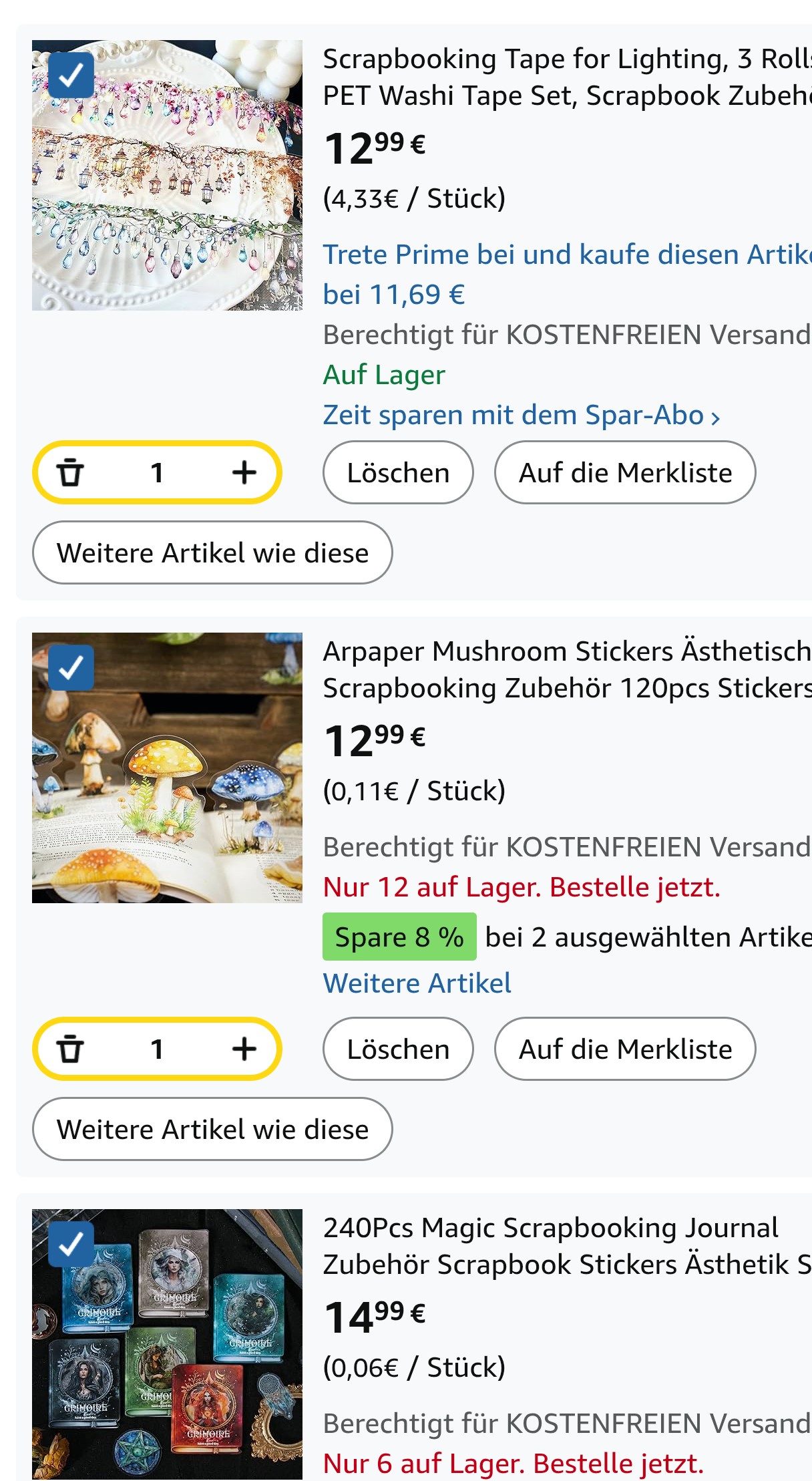
Task: Open the 240Pcs Magic Scrapbooking Journal title
Action: [566, 1246]
